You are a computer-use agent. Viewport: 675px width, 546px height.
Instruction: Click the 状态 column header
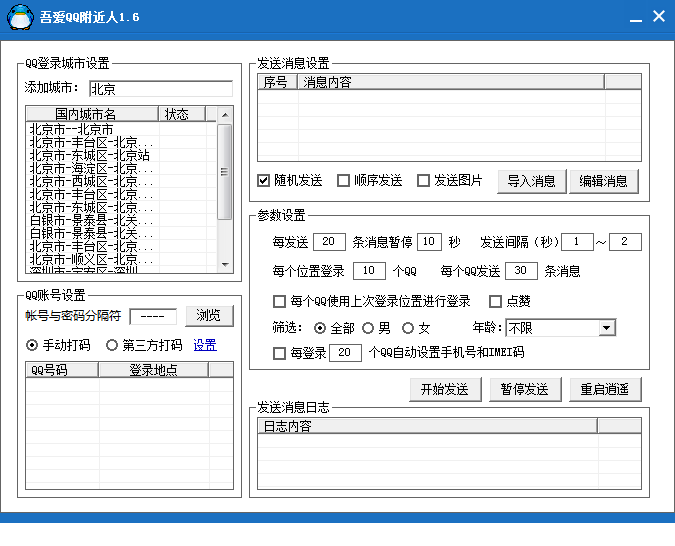[182, 114]
